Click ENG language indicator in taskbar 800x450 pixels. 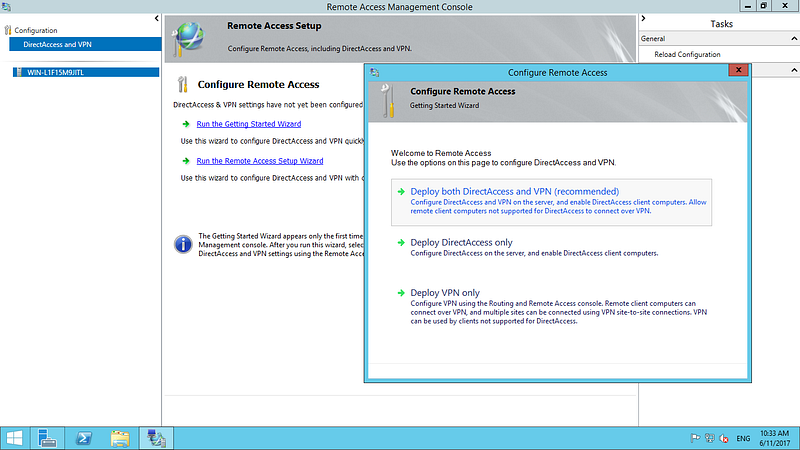pos(743,438)
